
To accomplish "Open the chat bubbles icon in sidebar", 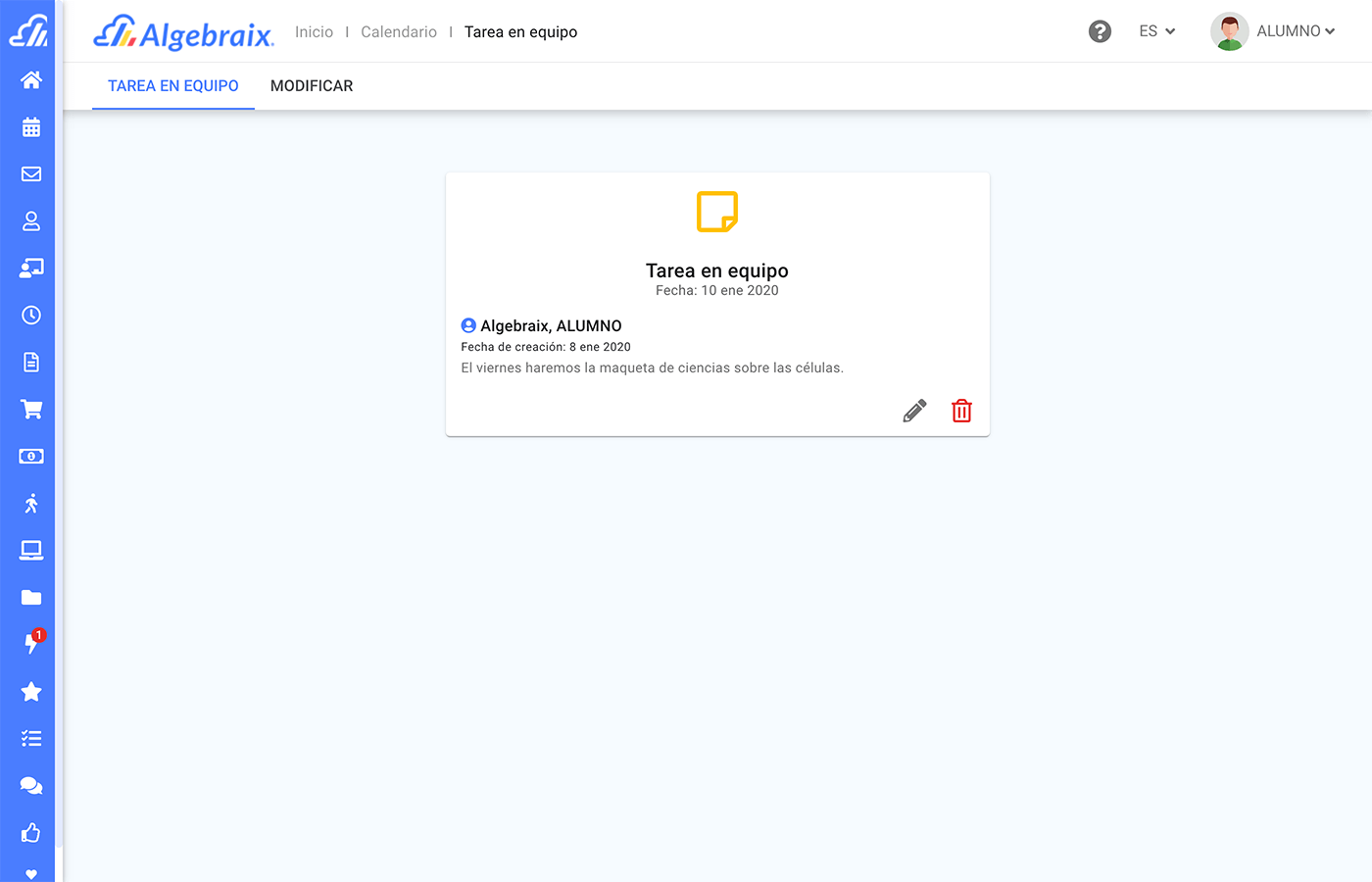I will pos(31,786).
